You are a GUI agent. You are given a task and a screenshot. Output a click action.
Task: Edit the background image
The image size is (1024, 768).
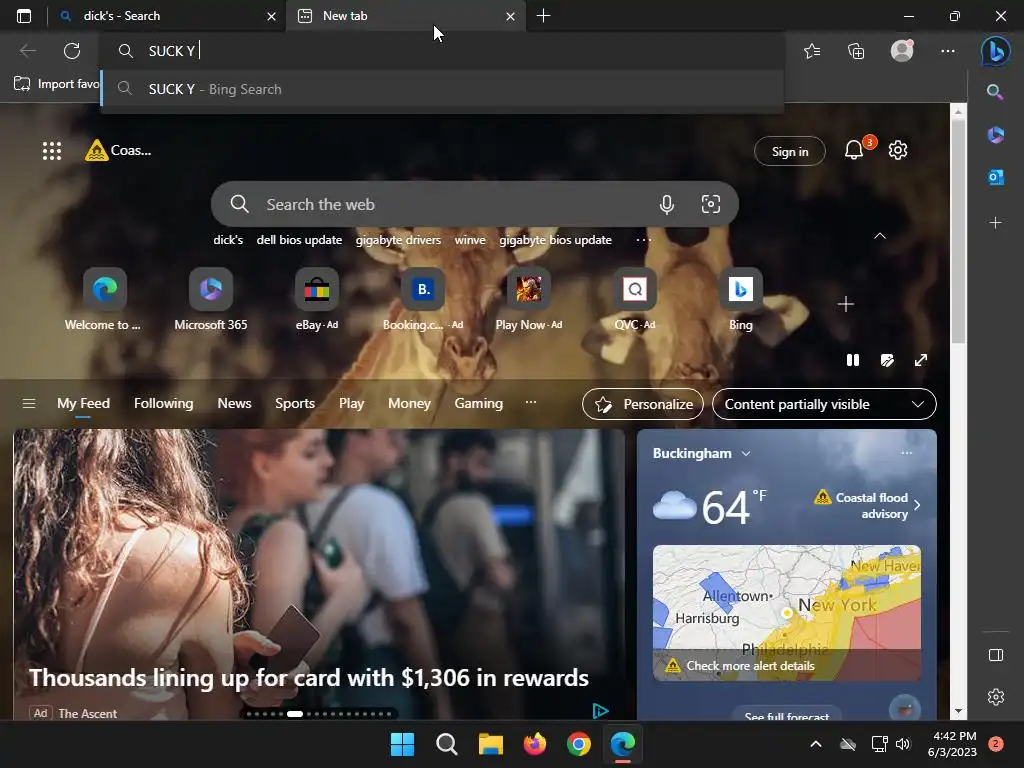pos(887,360)
